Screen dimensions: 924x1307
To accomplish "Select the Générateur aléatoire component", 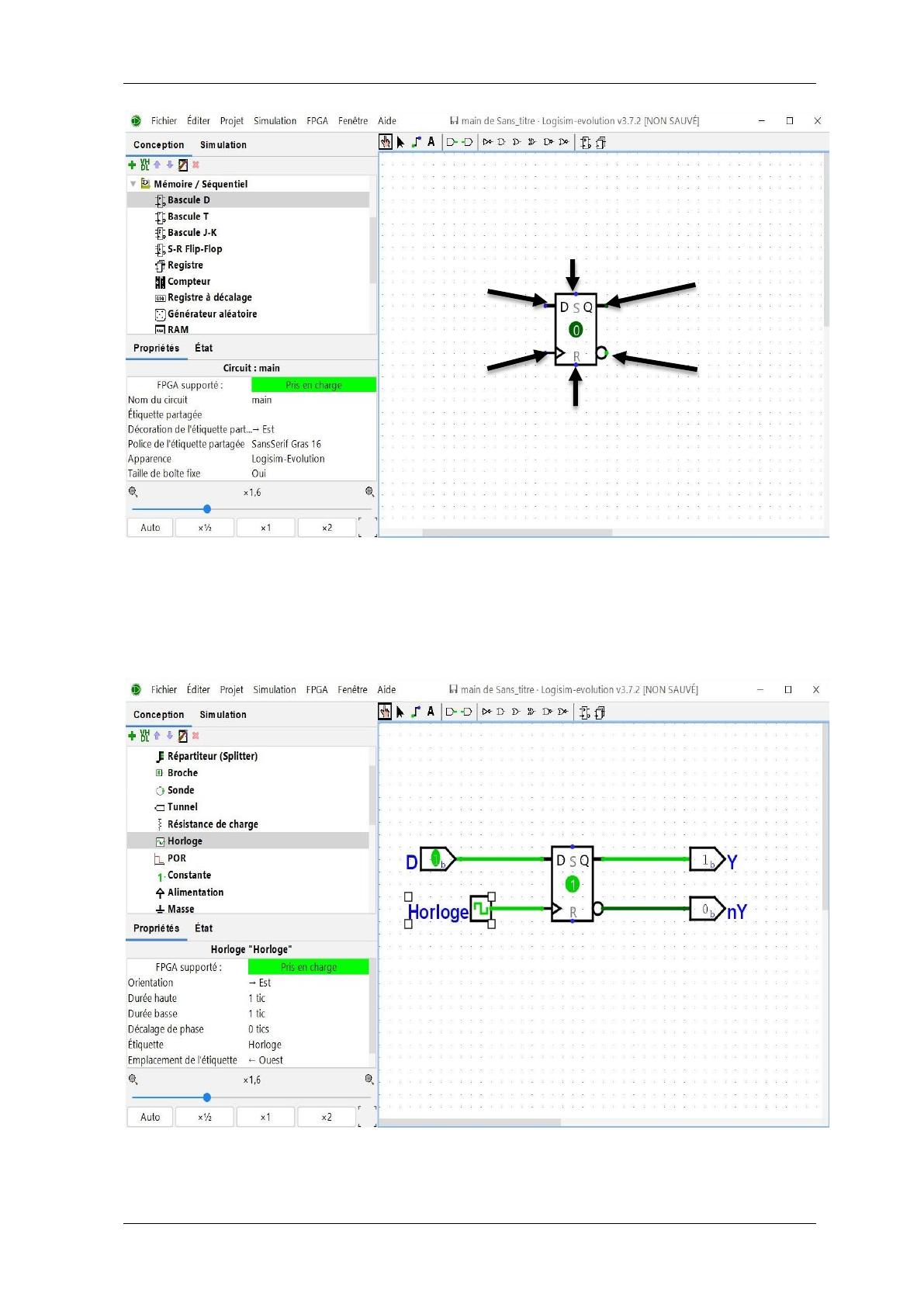I will [212, 314].
